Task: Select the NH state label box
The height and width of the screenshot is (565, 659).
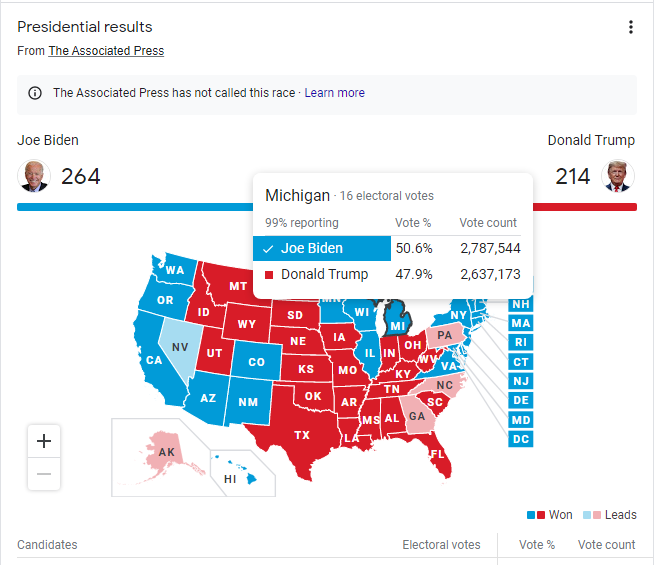Action: tap(521, 304)
